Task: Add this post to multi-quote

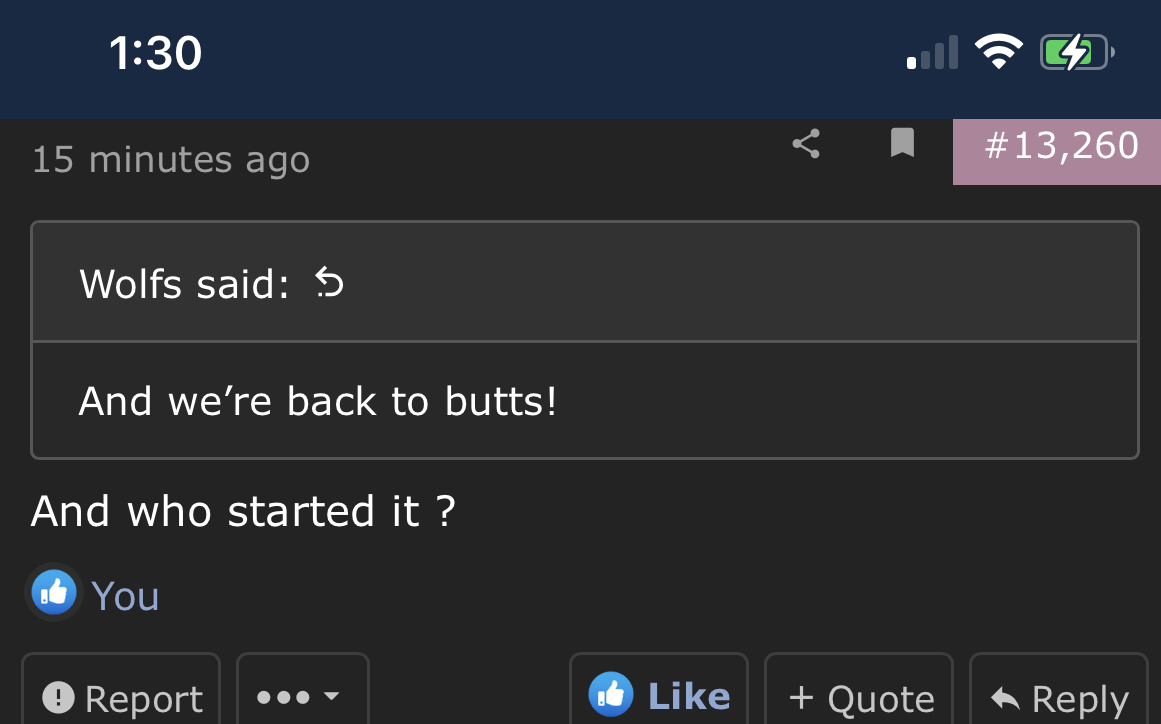Action: tap(860, 697)
